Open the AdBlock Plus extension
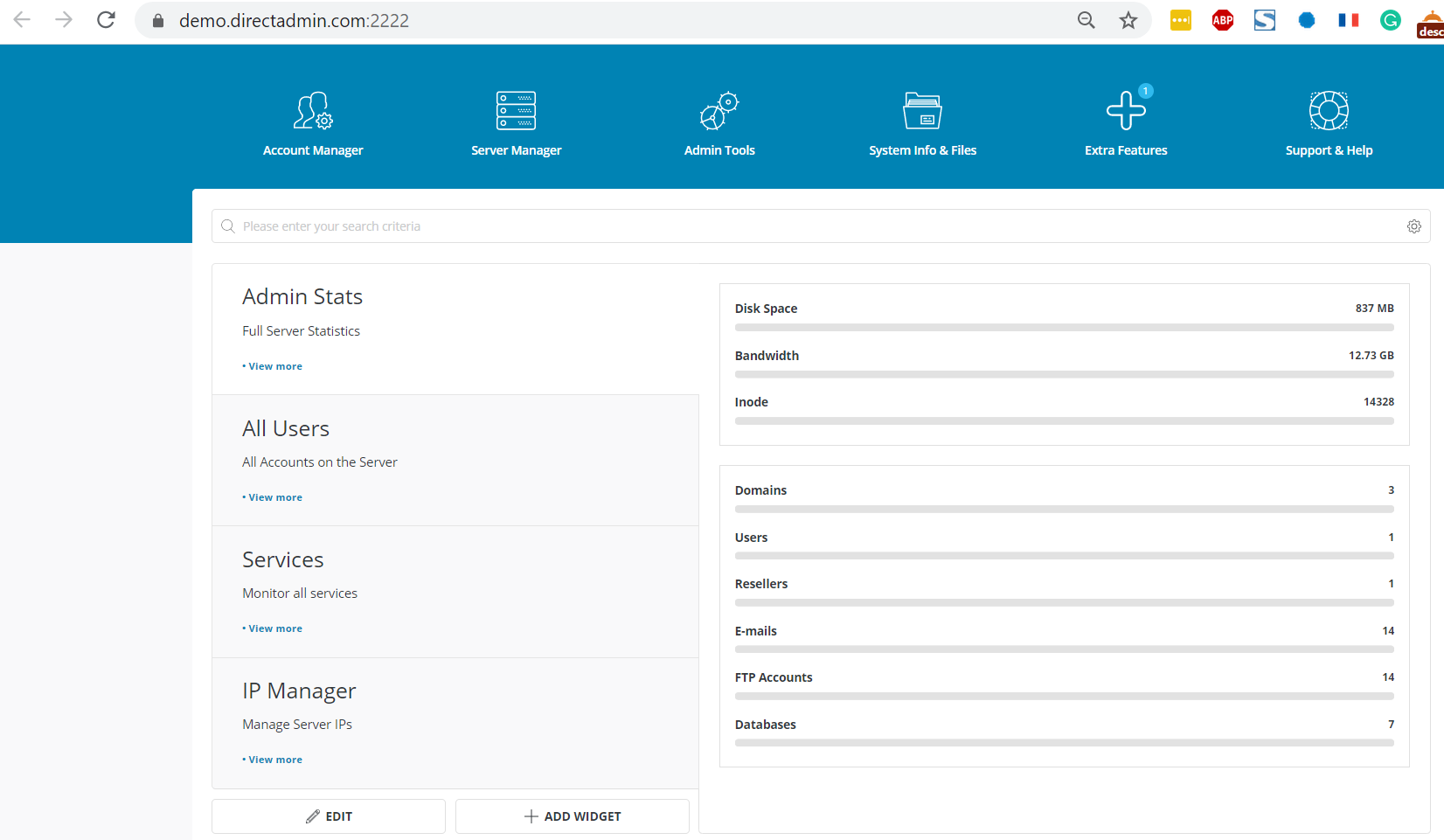The image size is (1444, 840). tap(1223, 20)
